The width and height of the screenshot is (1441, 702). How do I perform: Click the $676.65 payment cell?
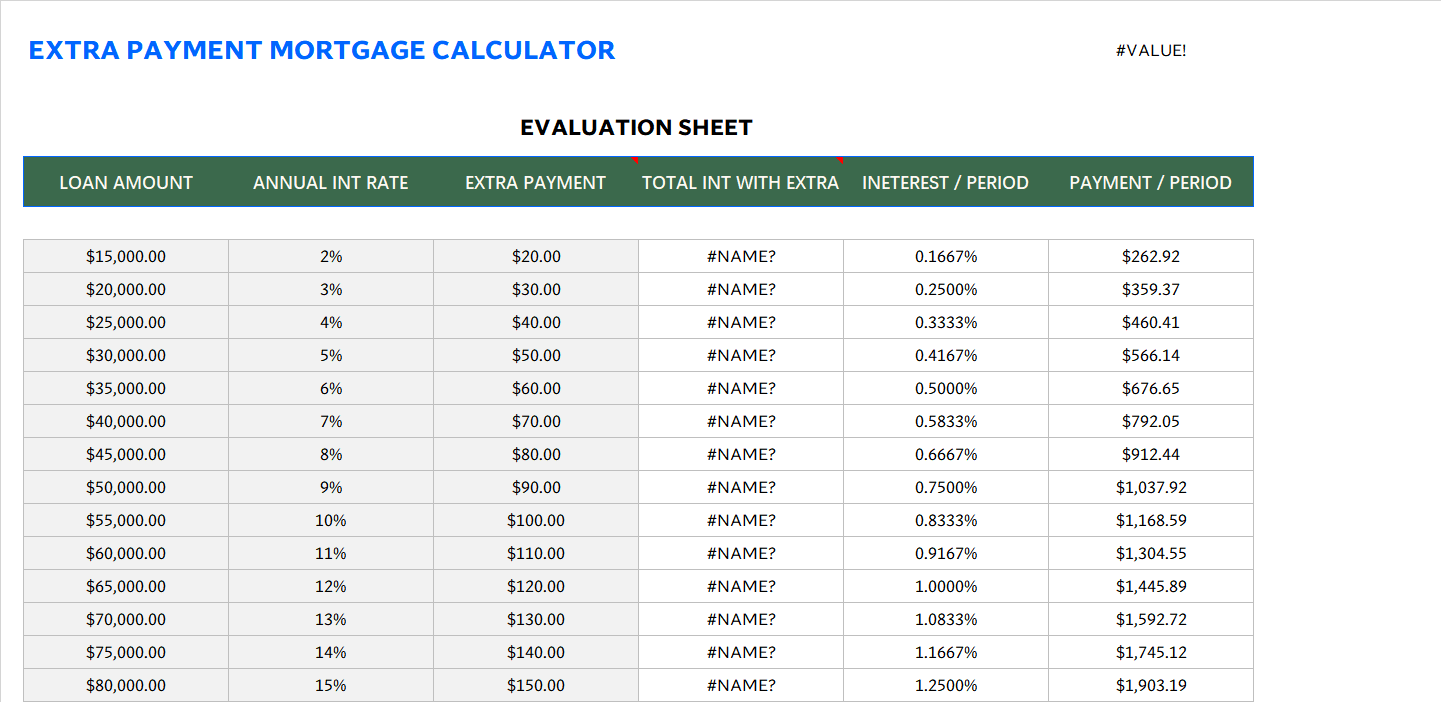point(1151,388)
